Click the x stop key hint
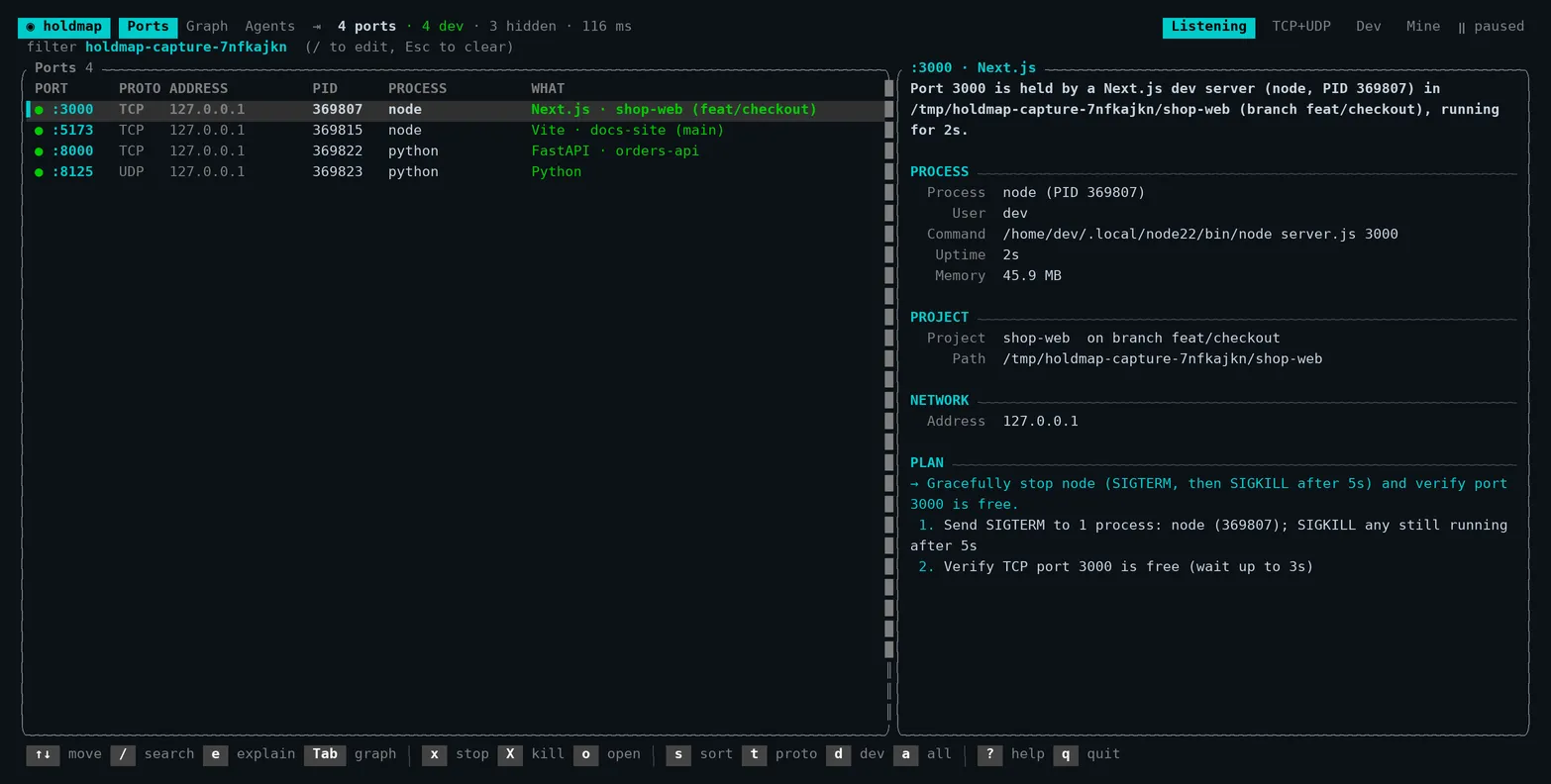 point(456,754)
